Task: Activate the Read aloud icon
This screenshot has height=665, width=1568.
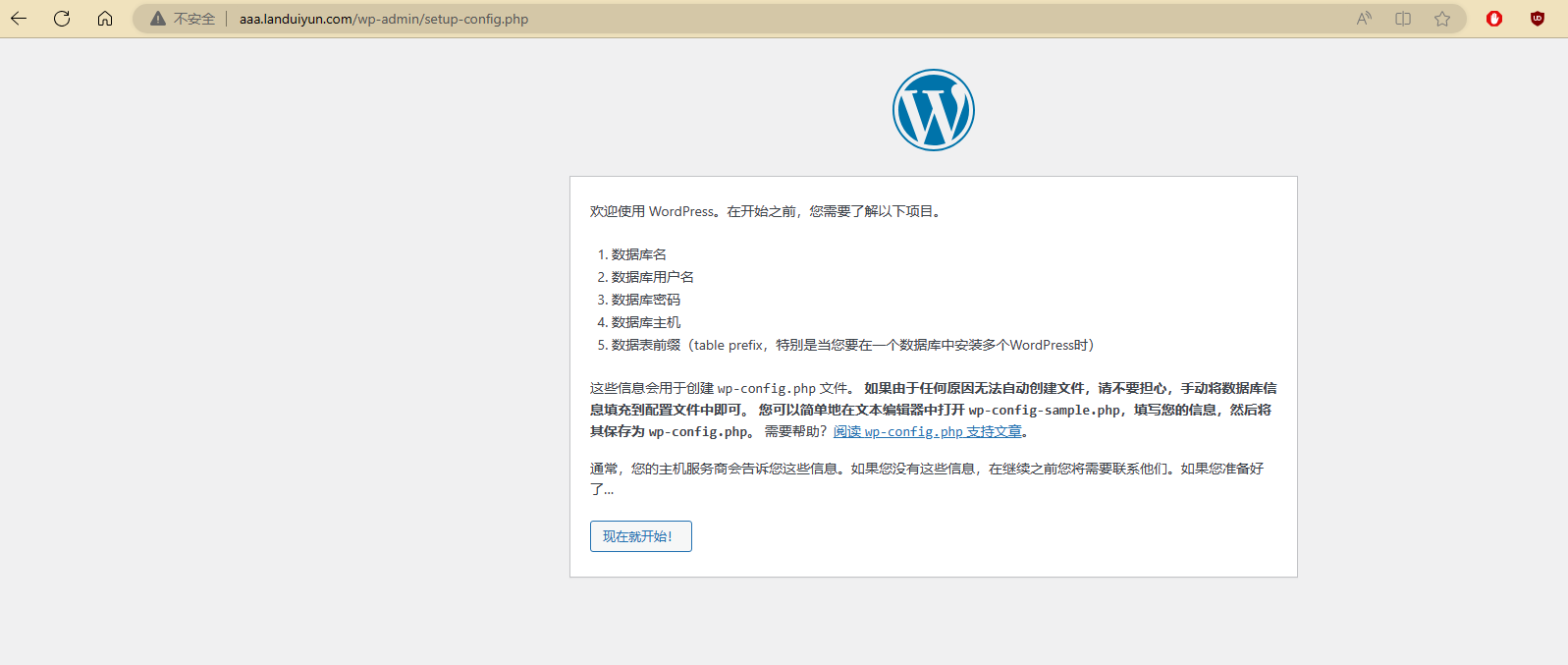Action: tap(1364, 19)
